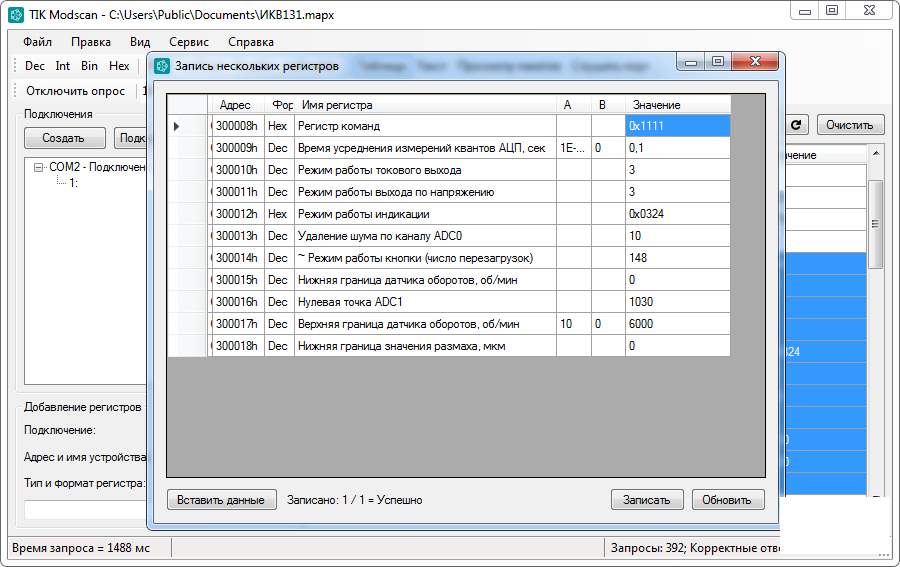The height and width of the screenshot is (567, 900).
Task: Click address cell 300012h
Action: click(238, 214)
